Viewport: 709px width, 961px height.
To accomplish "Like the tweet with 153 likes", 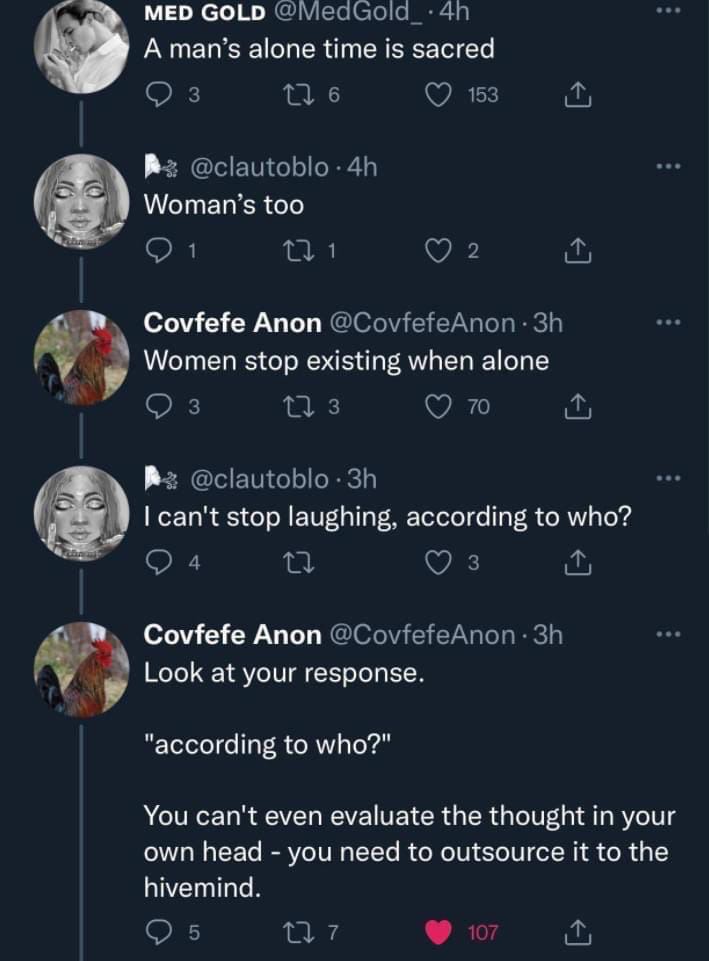I will (439, 95).
